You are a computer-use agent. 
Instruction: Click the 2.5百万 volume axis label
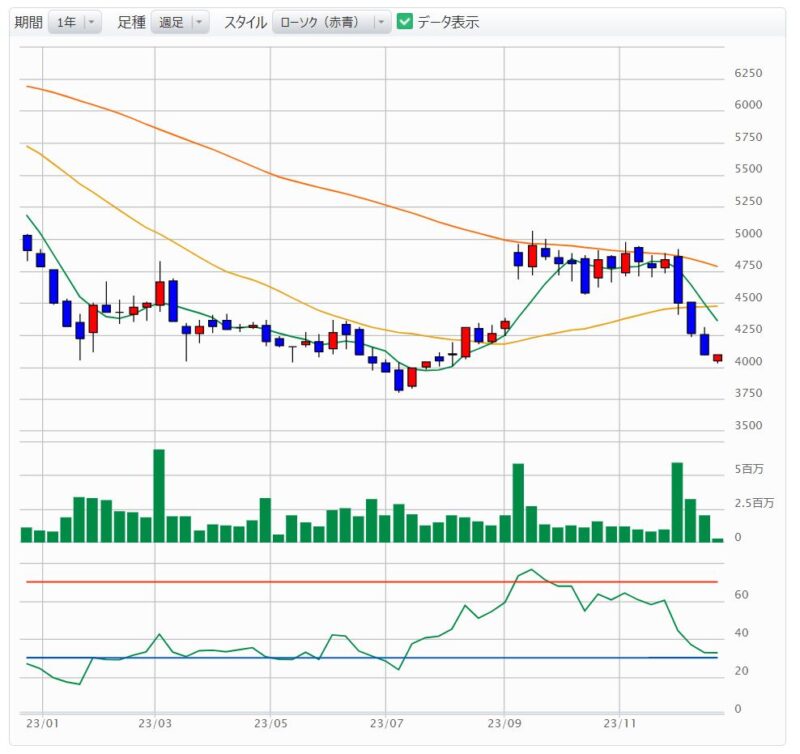[754, 503]
